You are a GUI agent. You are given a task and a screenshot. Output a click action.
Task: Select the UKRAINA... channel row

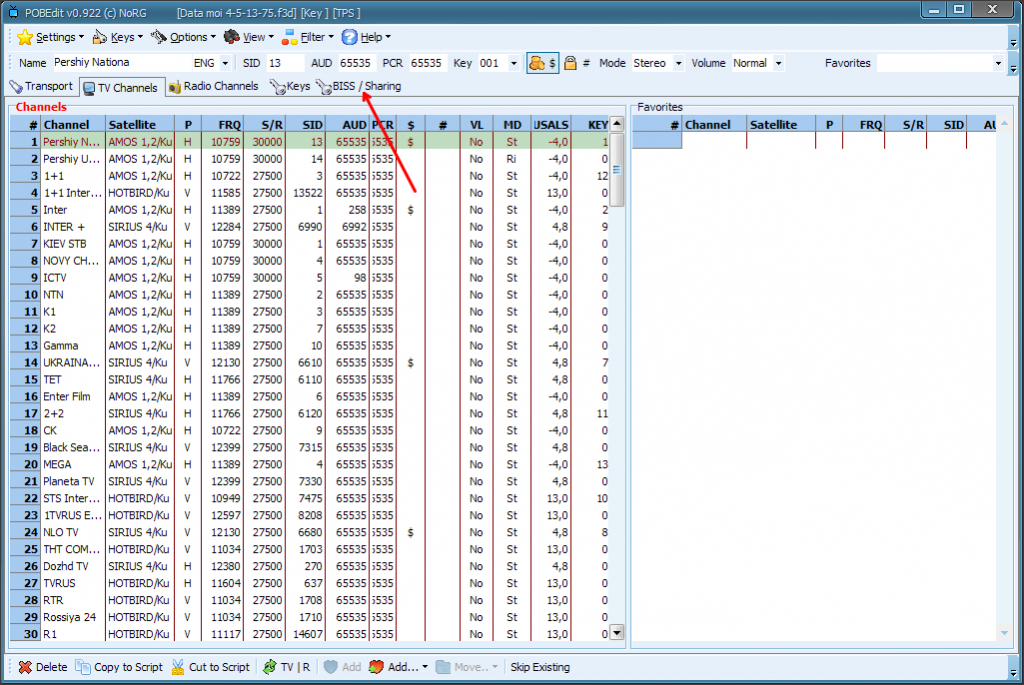309,362
